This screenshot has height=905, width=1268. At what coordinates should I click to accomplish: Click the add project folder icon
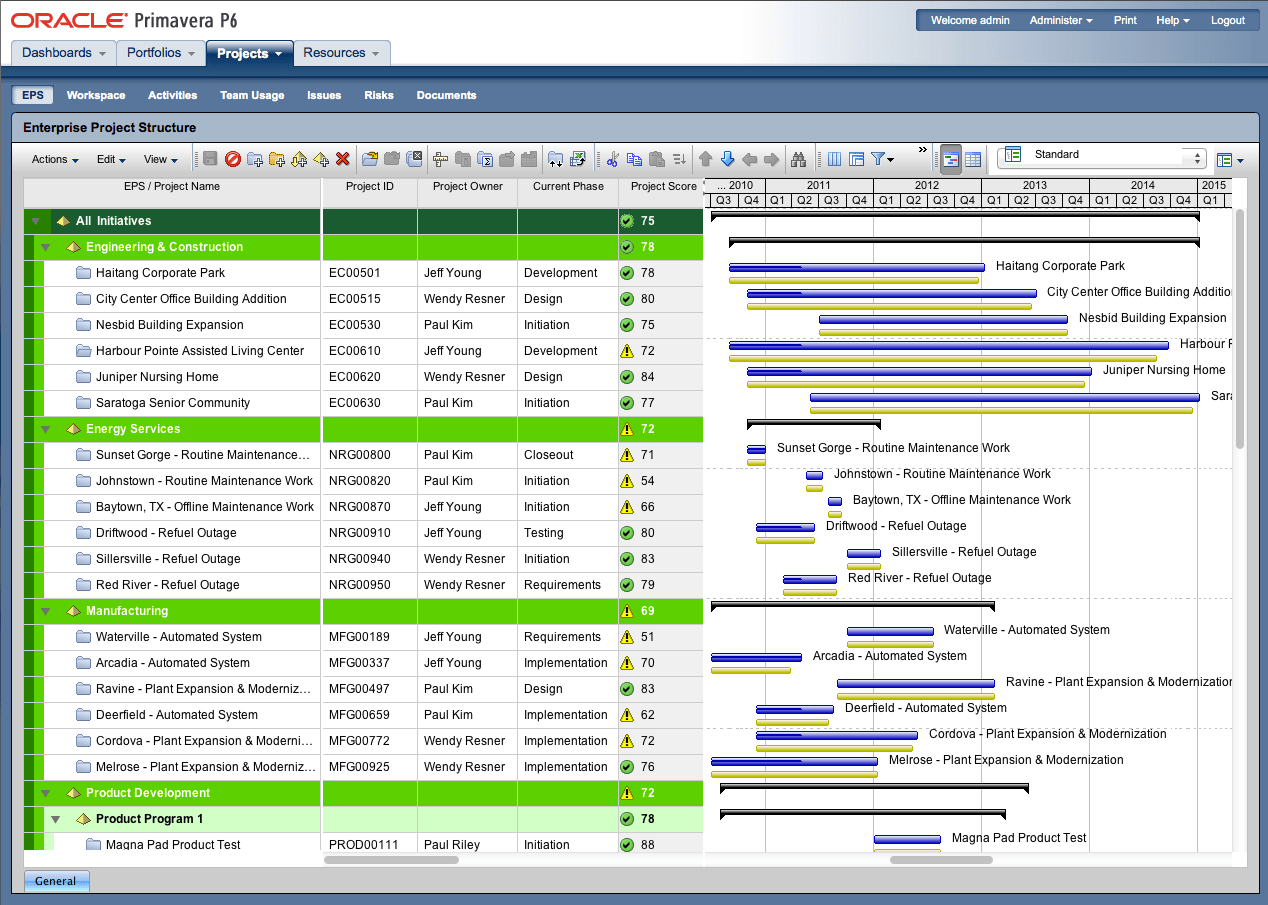click(255, 159)
